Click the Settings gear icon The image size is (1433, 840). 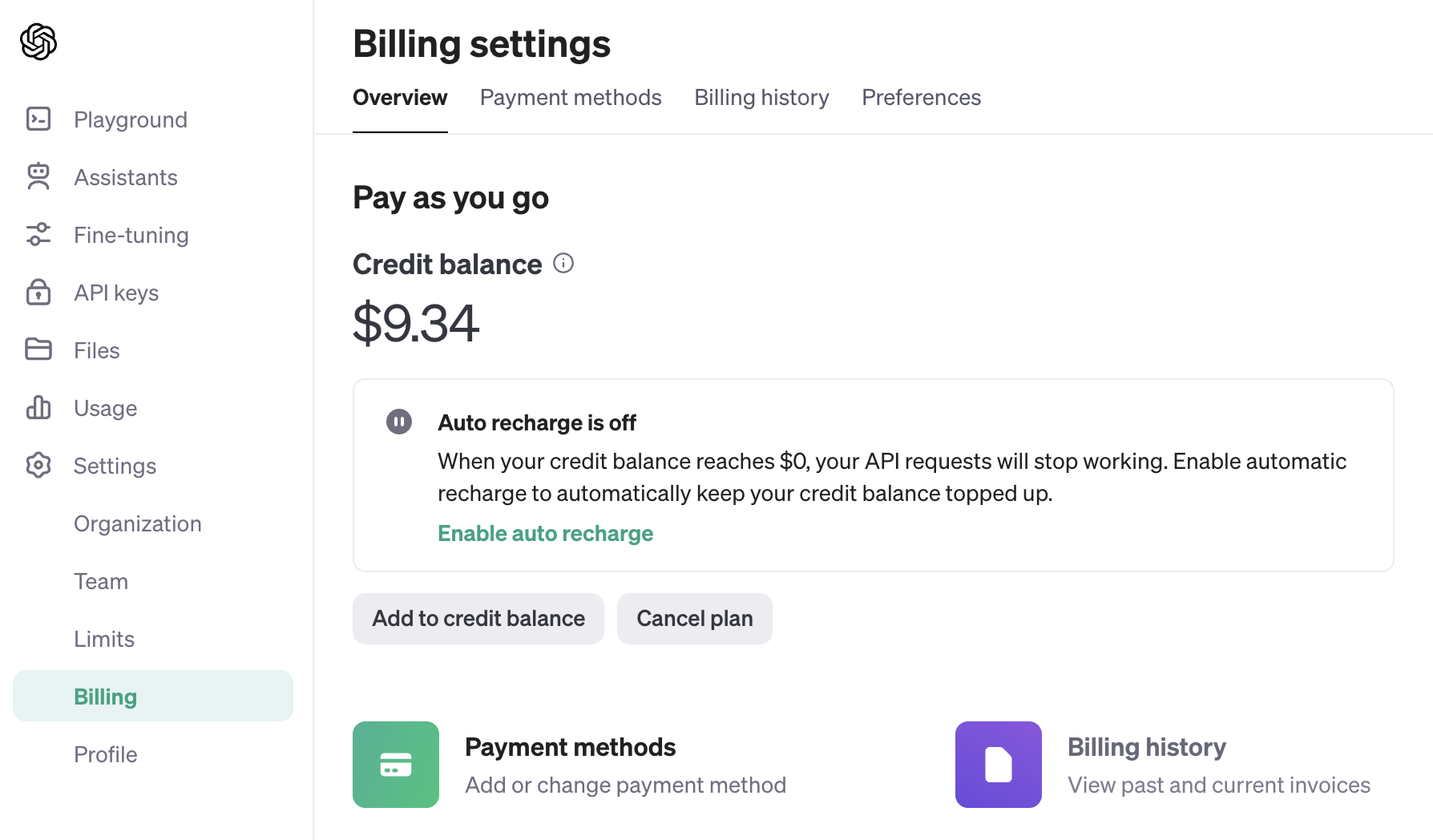[38, 466]
